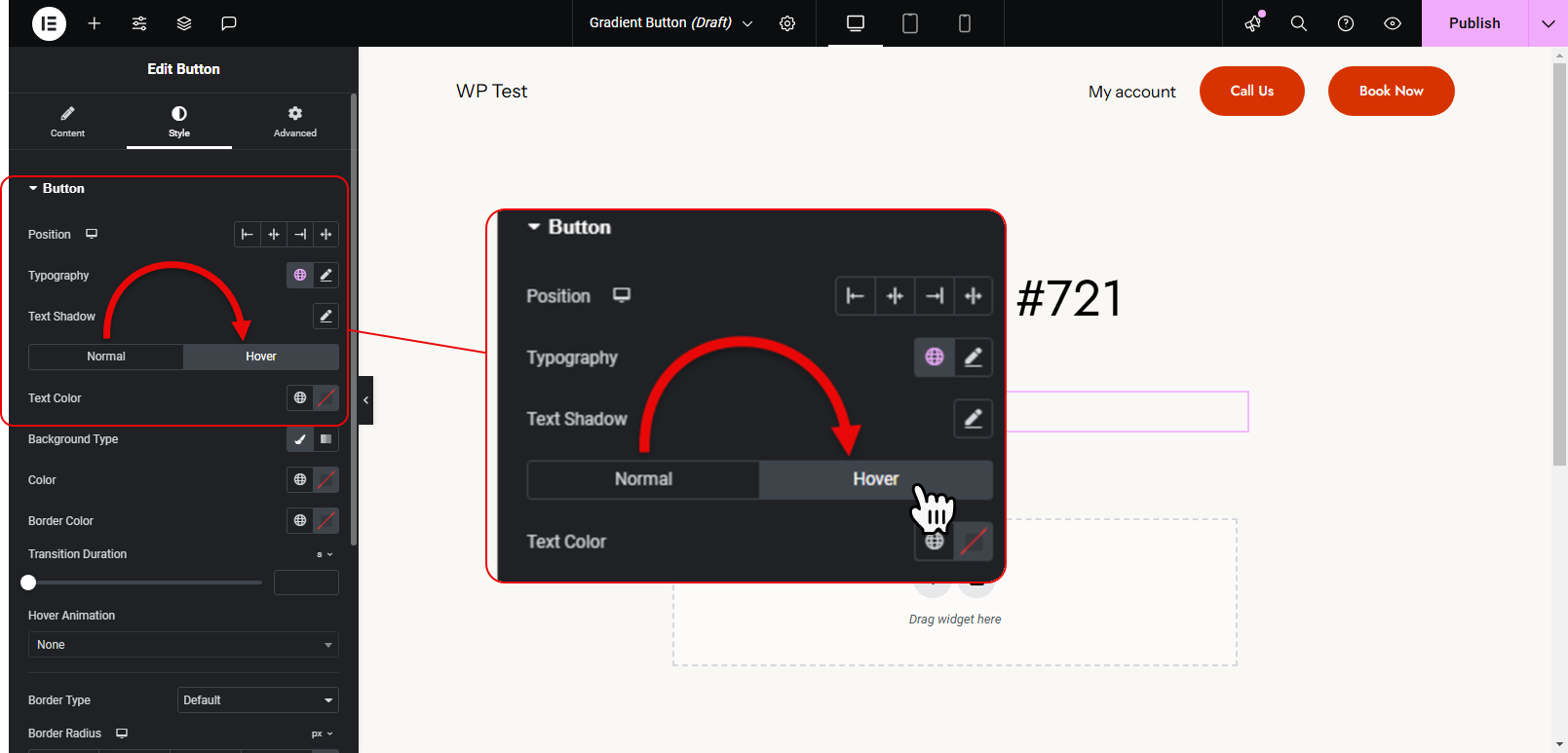
Task: Open the Elementor logo menu
Action: (49, 23)
